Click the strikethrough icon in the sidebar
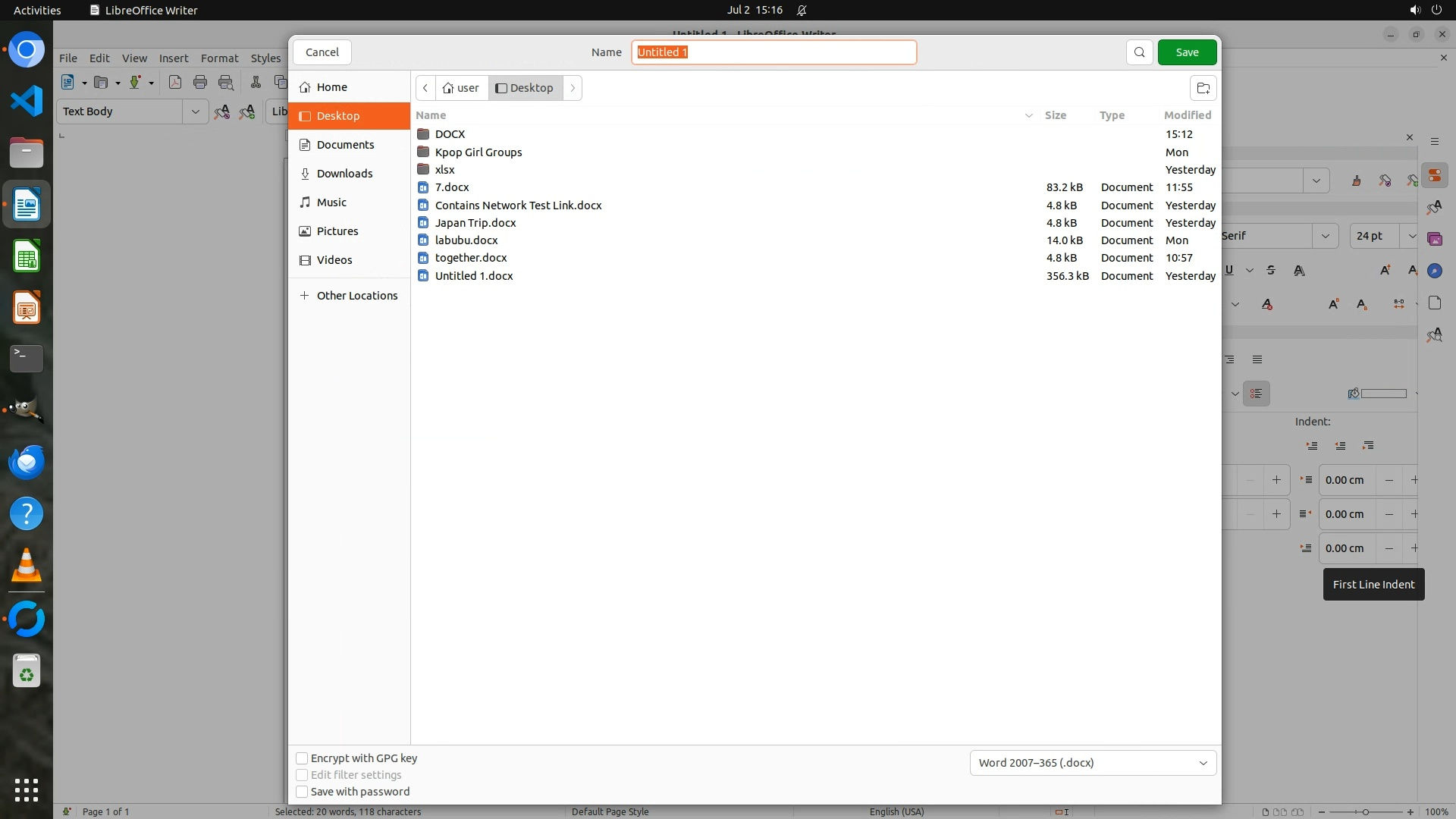Screen dimensions: 1456x819 click(x=1271, y=270)
